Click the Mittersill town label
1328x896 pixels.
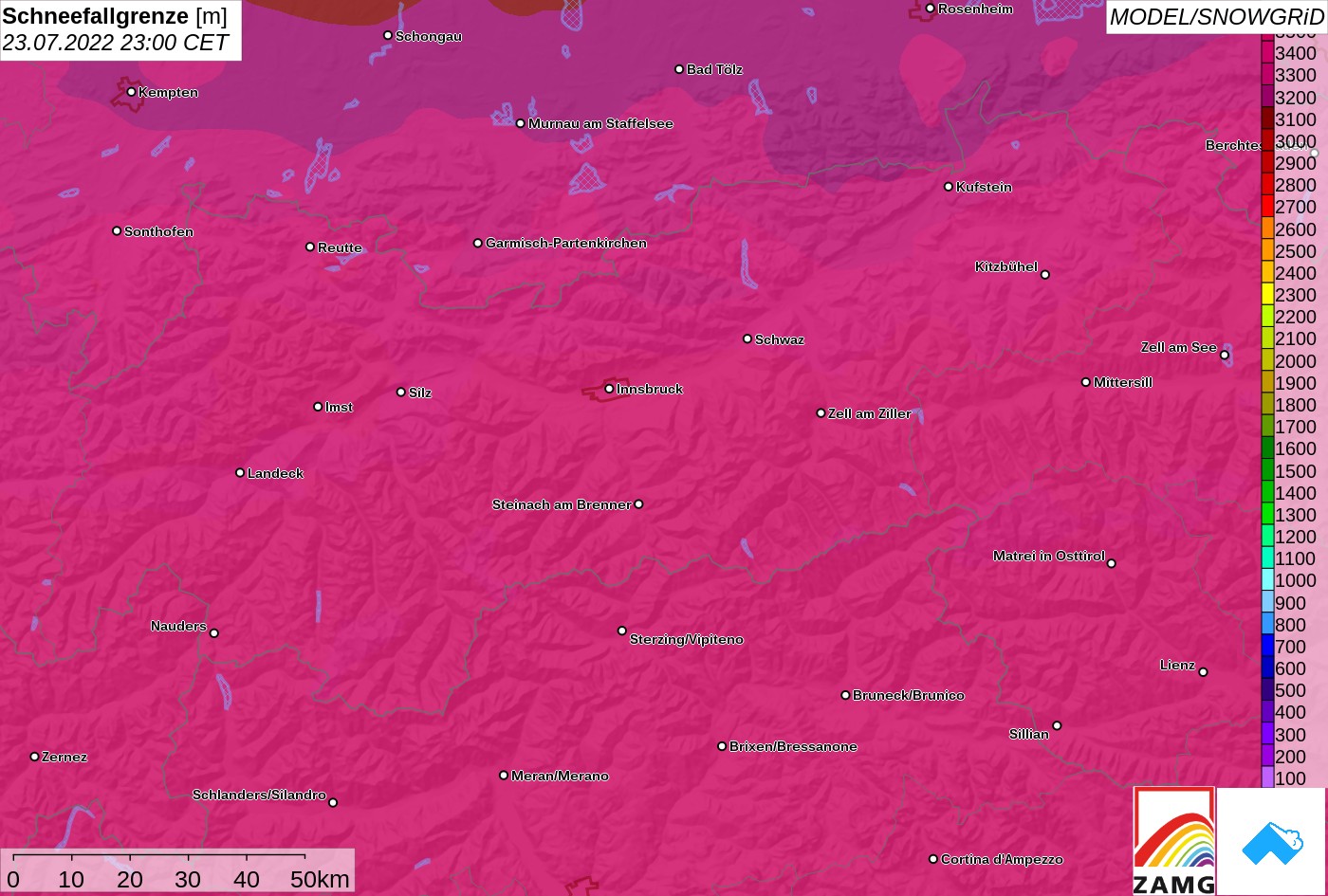pos(1123,382)
